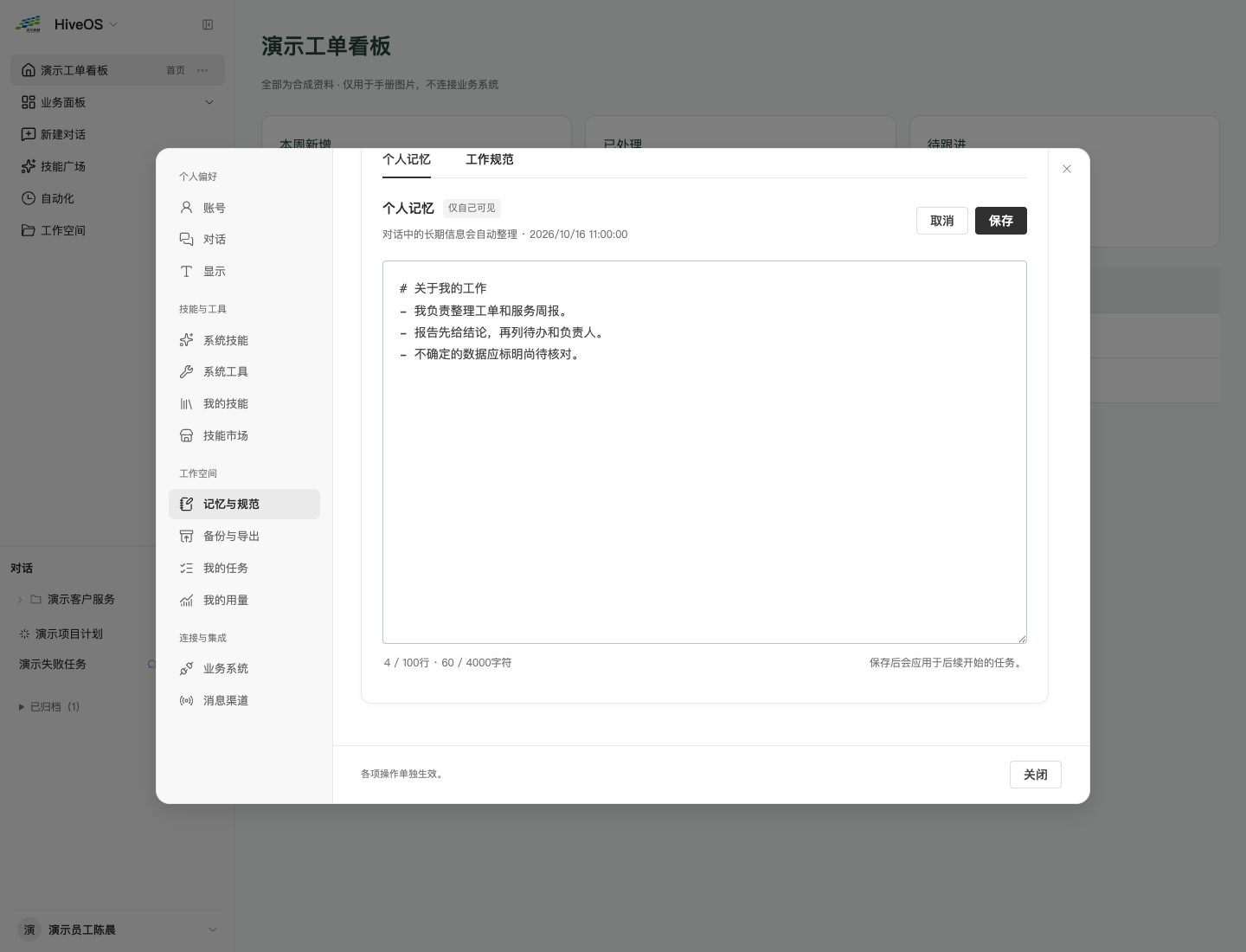
Task: Open 系统工具 via its wrench icon
Action: click(186, 372)
